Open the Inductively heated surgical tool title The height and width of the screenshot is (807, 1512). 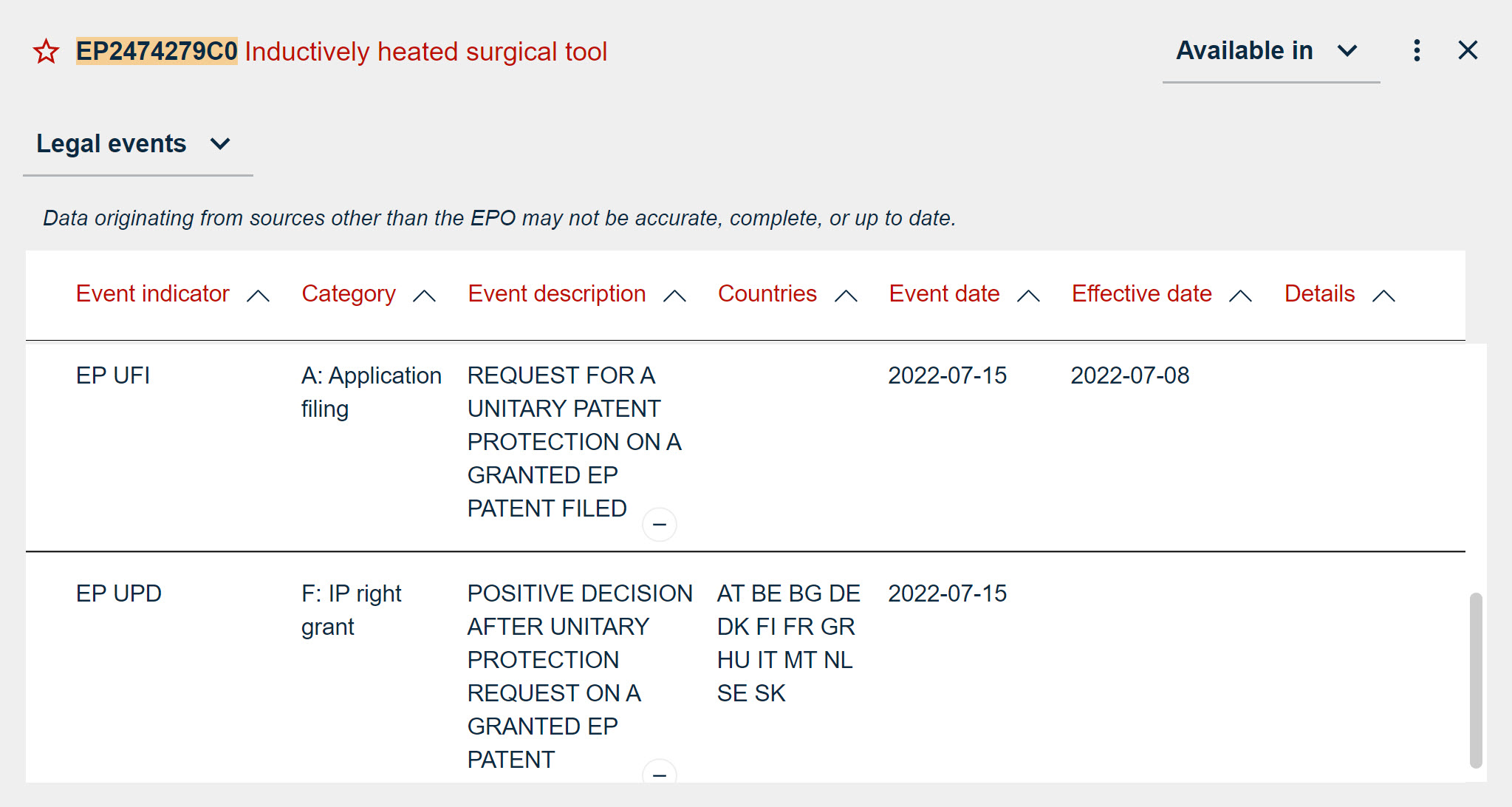[425, 52]
